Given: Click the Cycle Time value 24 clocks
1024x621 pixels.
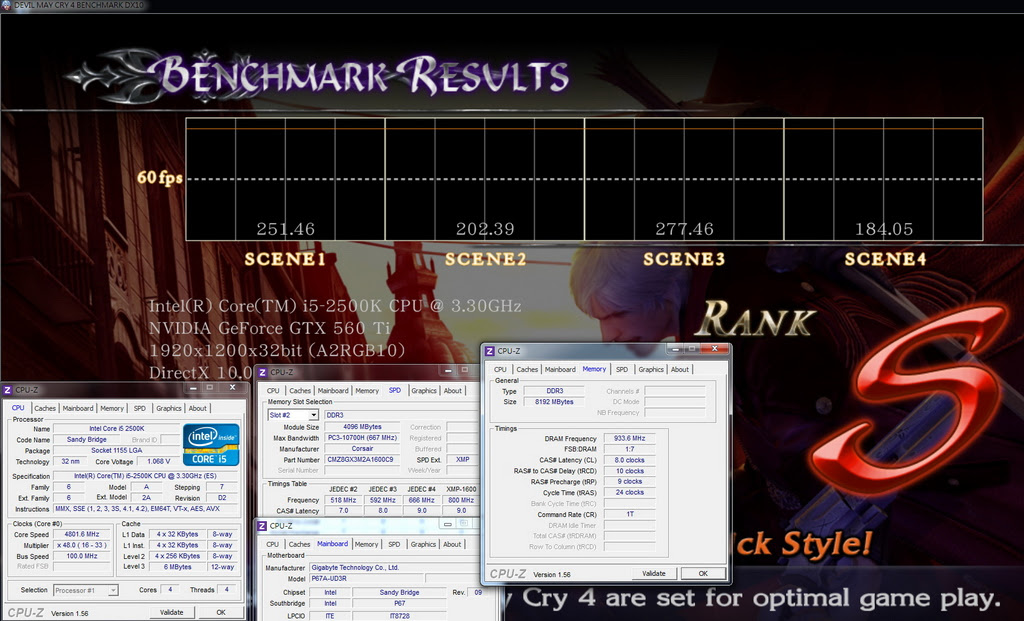Looking at the screenshot, I should tap(630, 492).
